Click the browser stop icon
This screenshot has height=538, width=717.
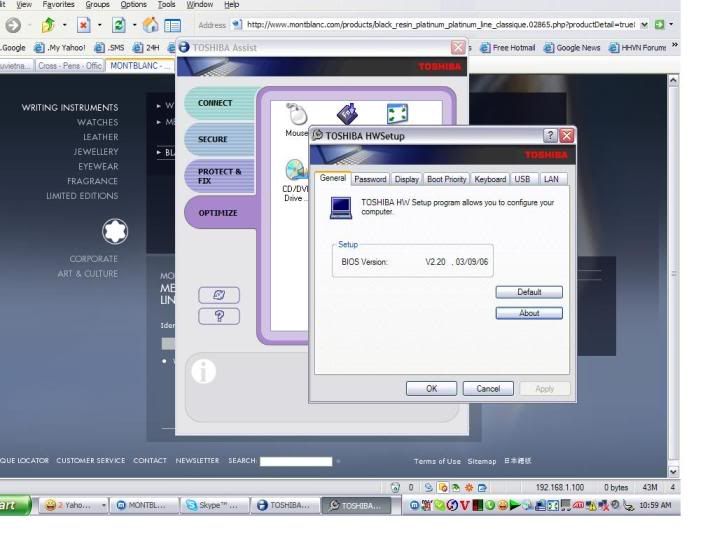[x=84, y=25]
